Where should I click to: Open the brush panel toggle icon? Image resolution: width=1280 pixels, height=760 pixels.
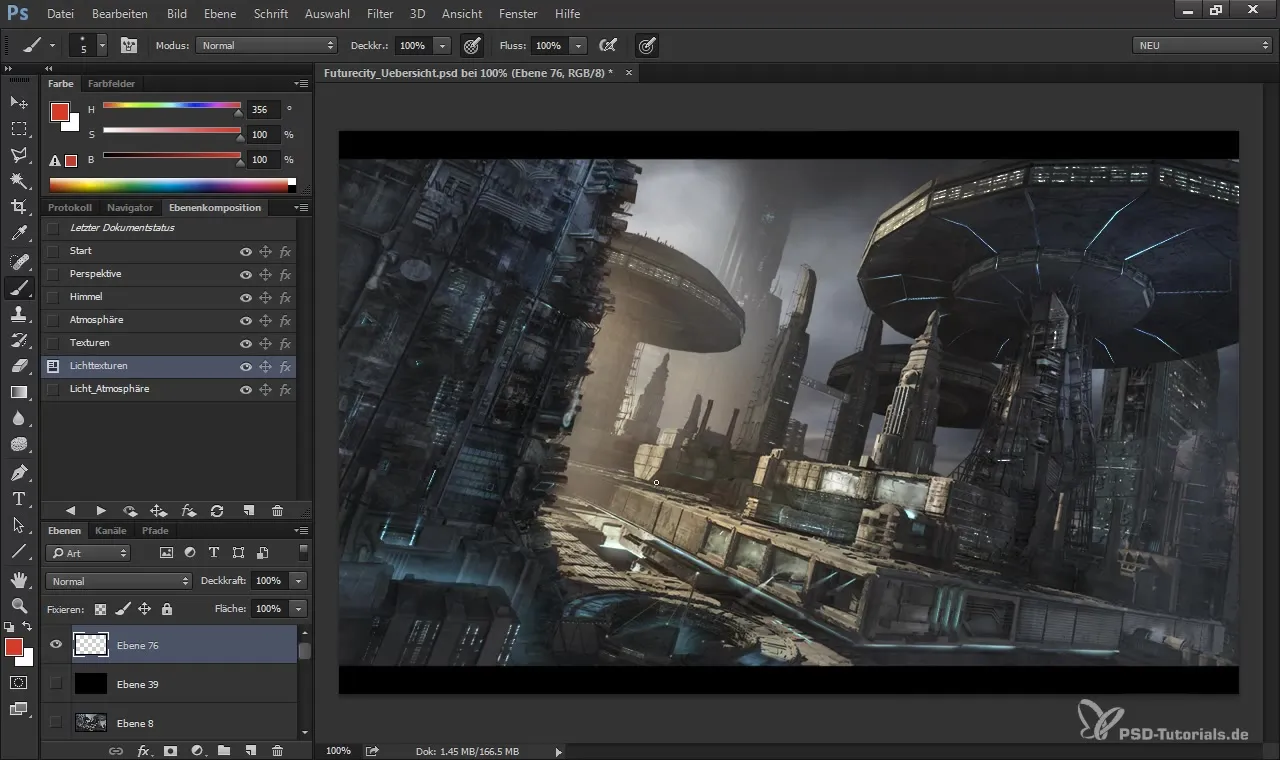click(129, 45)
